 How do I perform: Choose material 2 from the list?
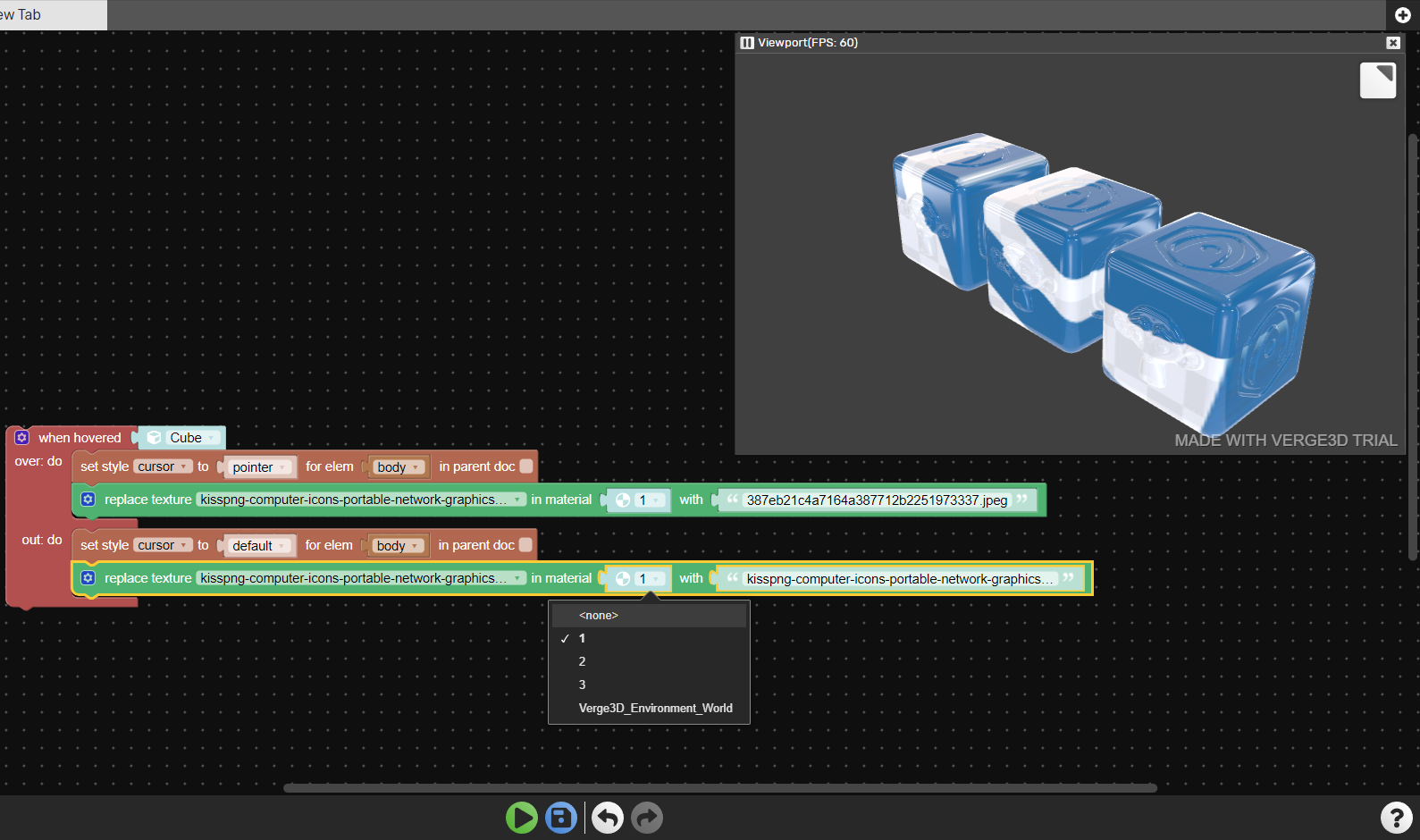coord(649,662)
